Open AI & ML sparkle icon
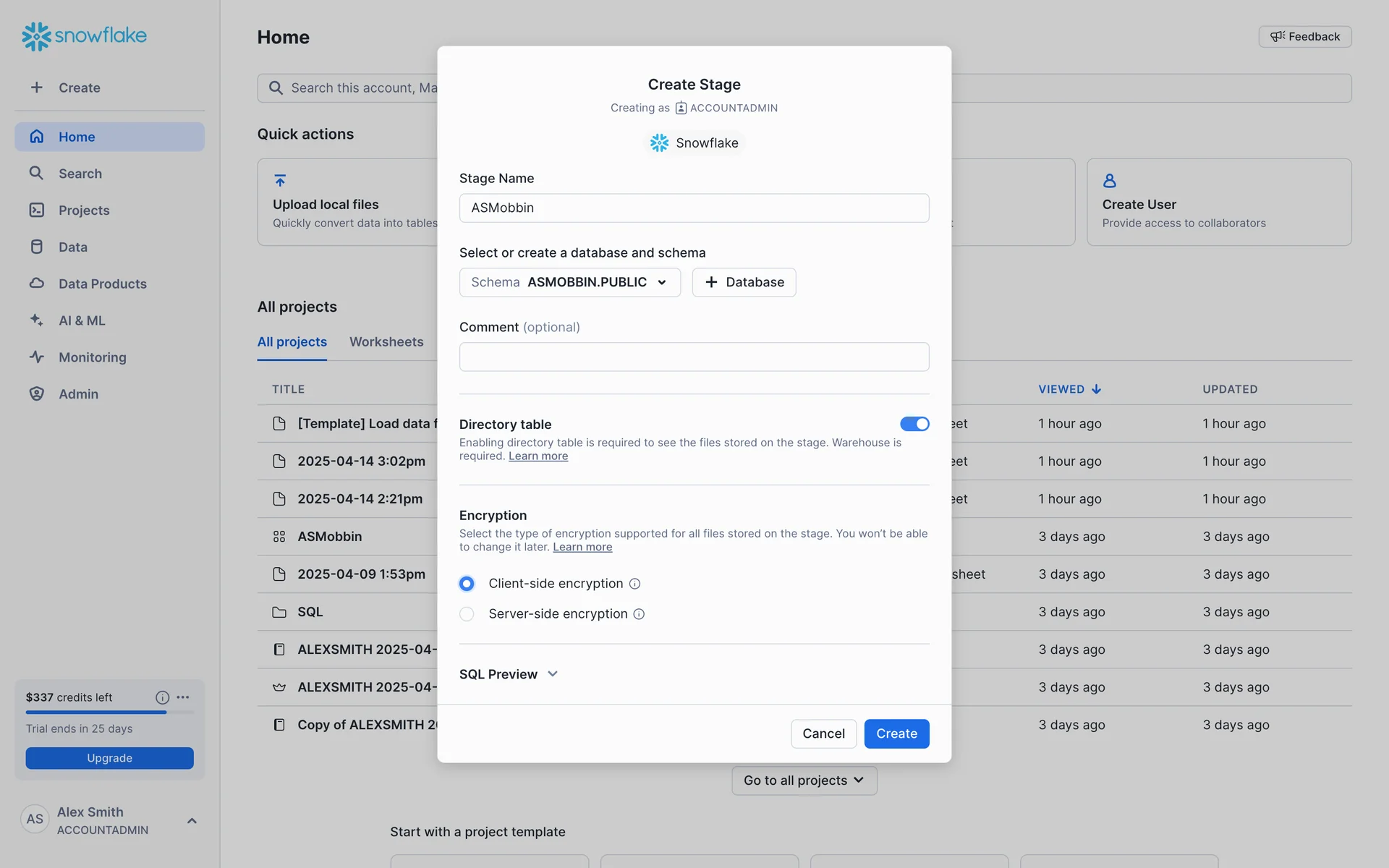Image resolution: width=1389 pixels, height=868 pixels. pyautogui.click(x=37, y=320)
